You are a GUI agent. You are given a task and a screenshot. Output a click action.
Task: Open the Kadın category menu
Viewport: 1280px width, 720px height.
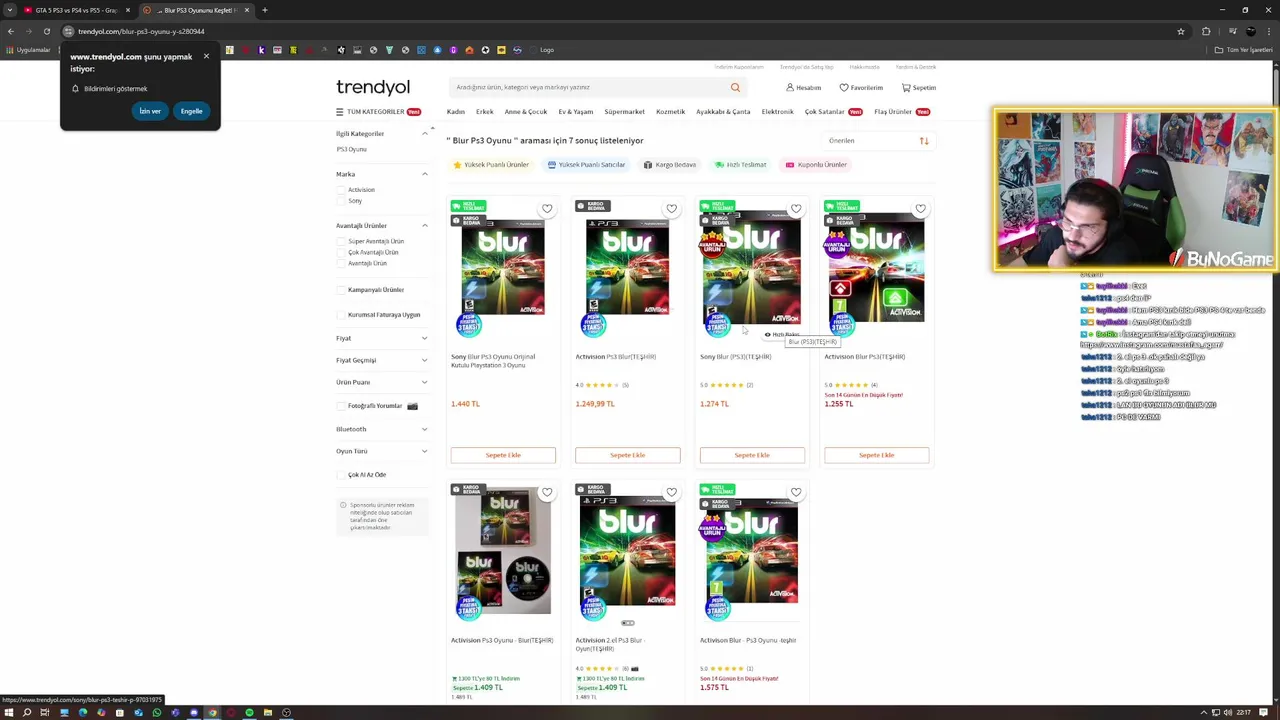[456, 112]
